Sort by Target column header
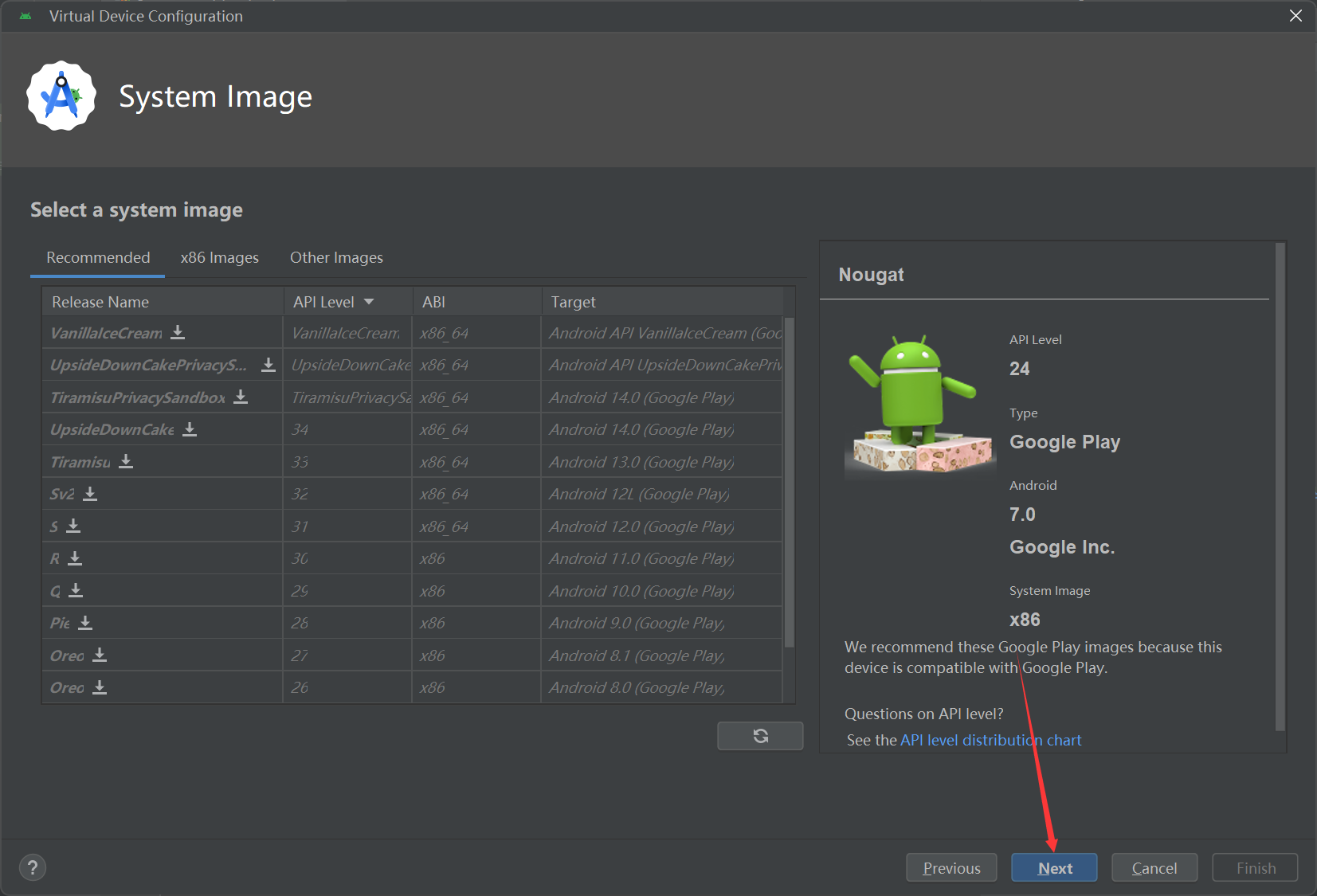This screenshot has width=1317, height=896. click(x=662, y=302)
